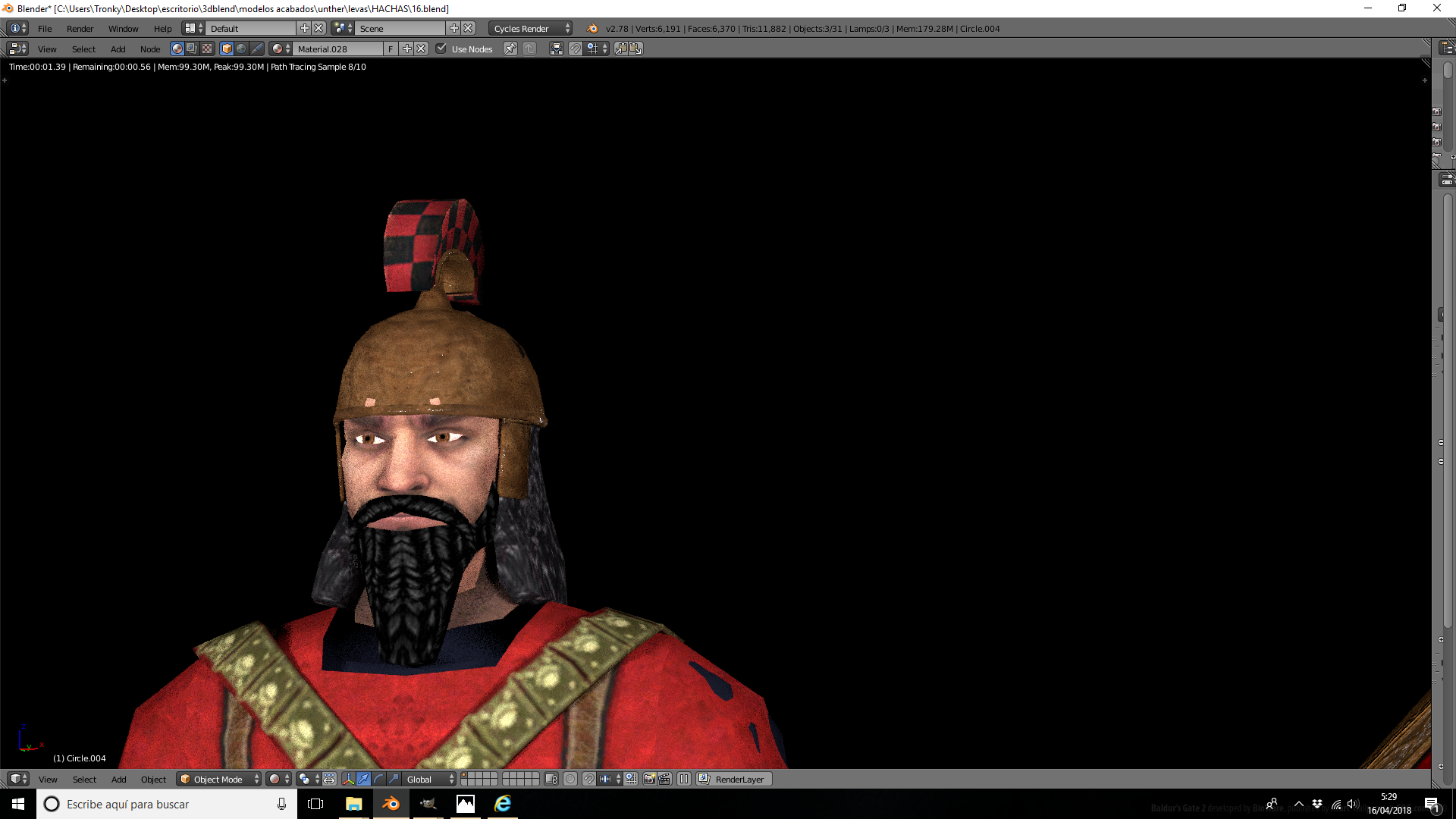Click the Material.028 name field
The height and width of the screenshot is (819, 1456).
pos(338,49)
